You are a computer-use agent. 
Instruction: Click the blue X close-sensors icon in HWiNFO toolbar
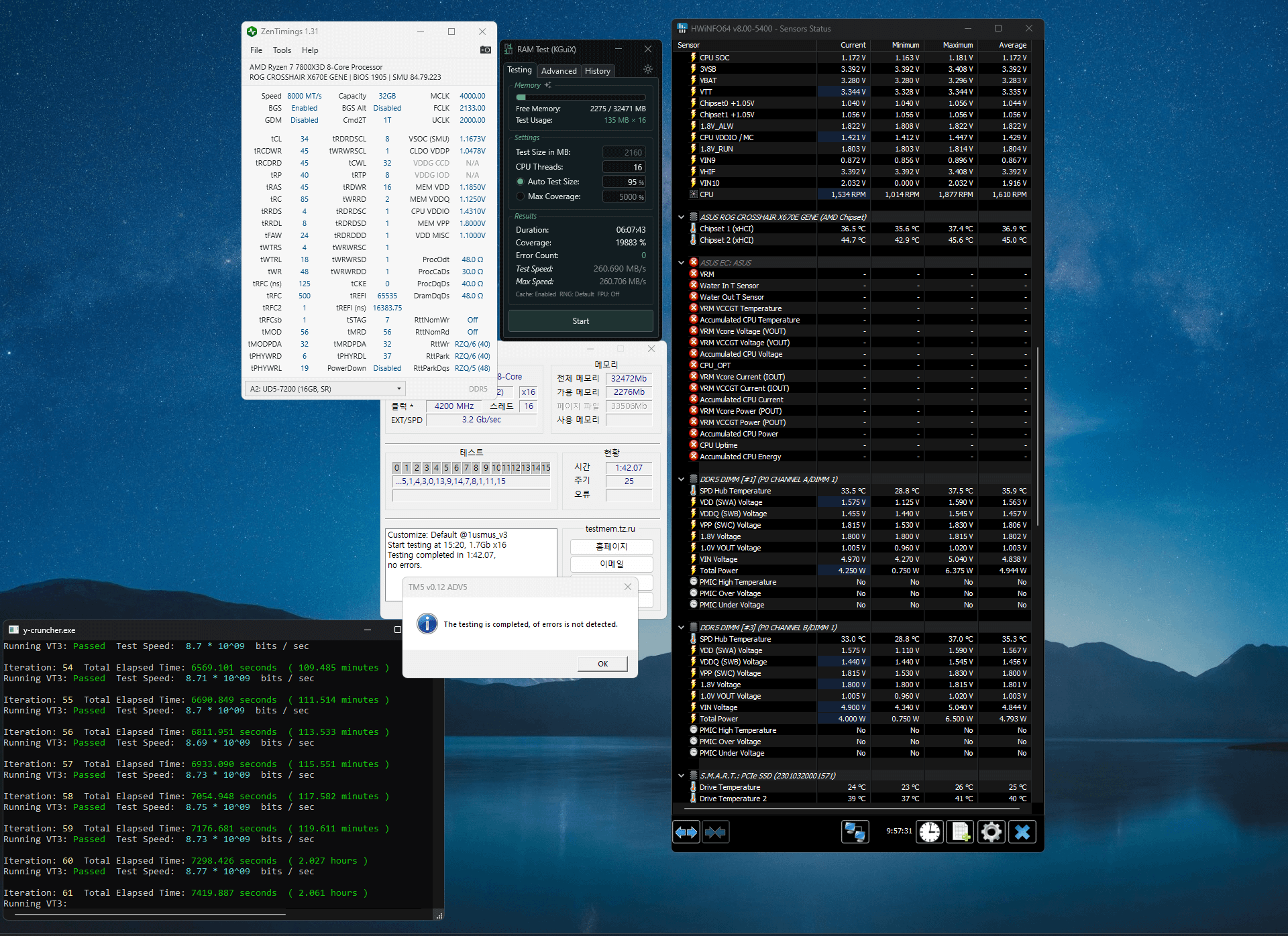pos(1022,832)
